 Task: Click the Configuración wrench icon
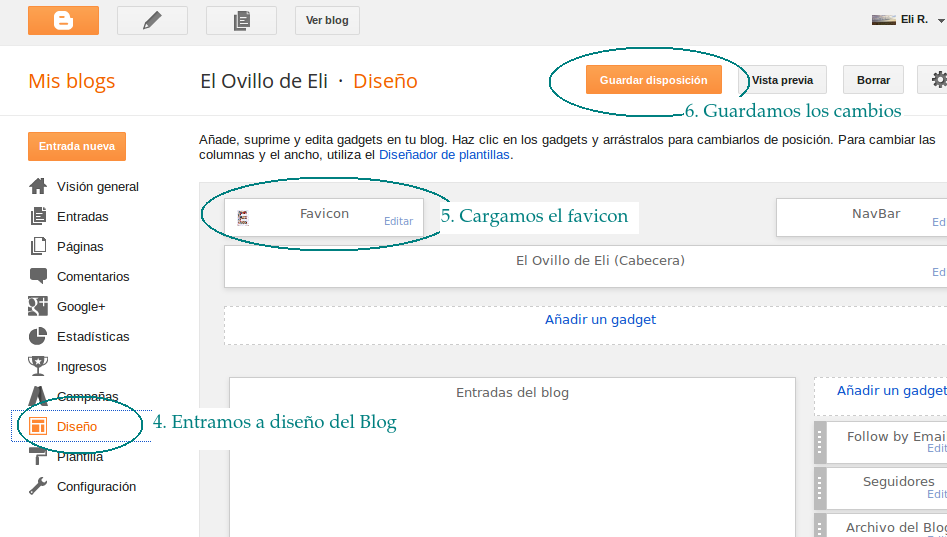pyautogui.click(x=38, y=486)
